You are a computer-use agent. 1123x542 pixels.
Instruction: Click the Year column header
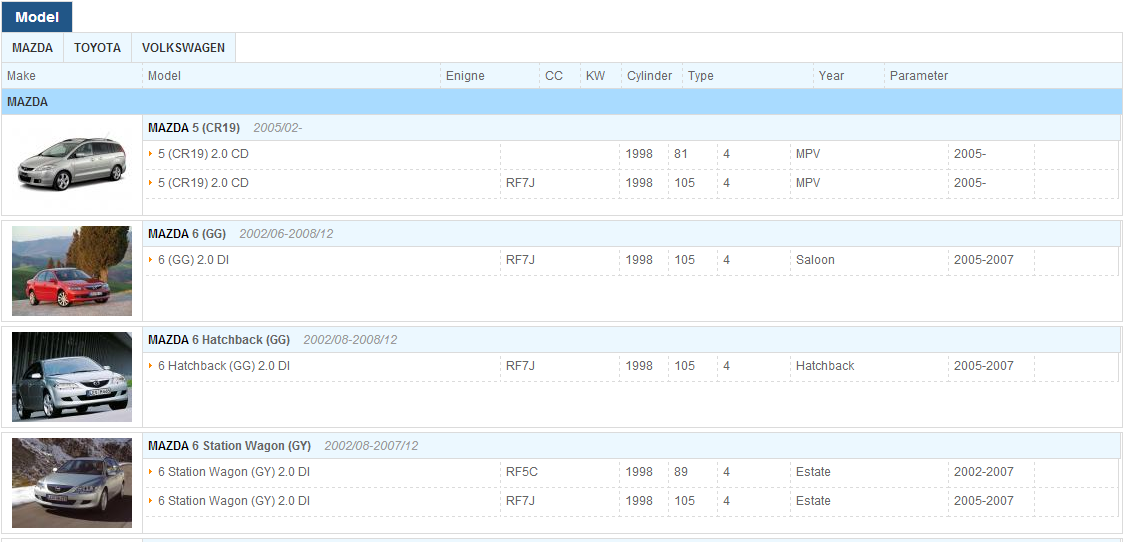tap(849, 76)
